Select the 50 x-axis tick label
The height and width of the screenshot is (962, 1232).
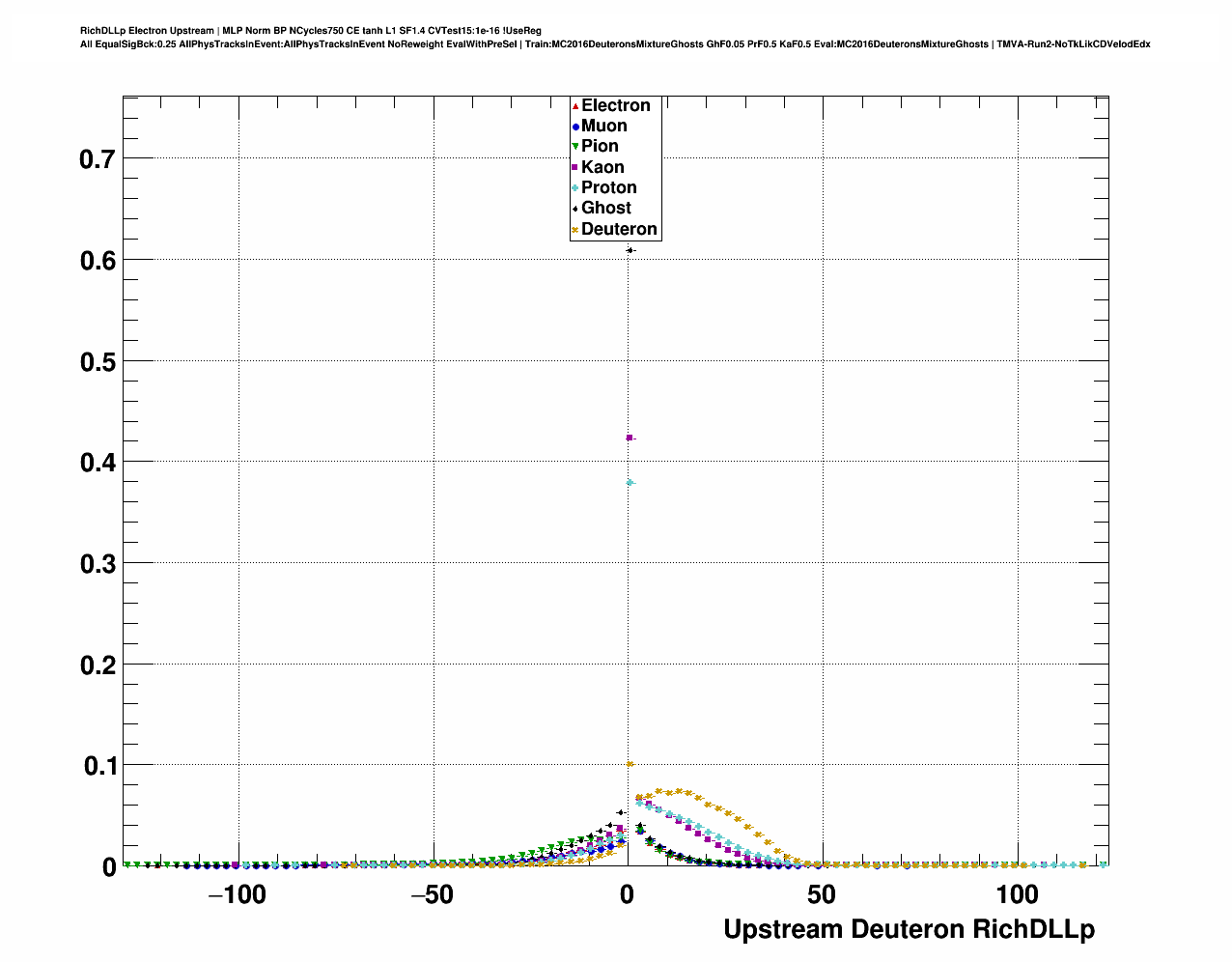[x=822, y=895]
